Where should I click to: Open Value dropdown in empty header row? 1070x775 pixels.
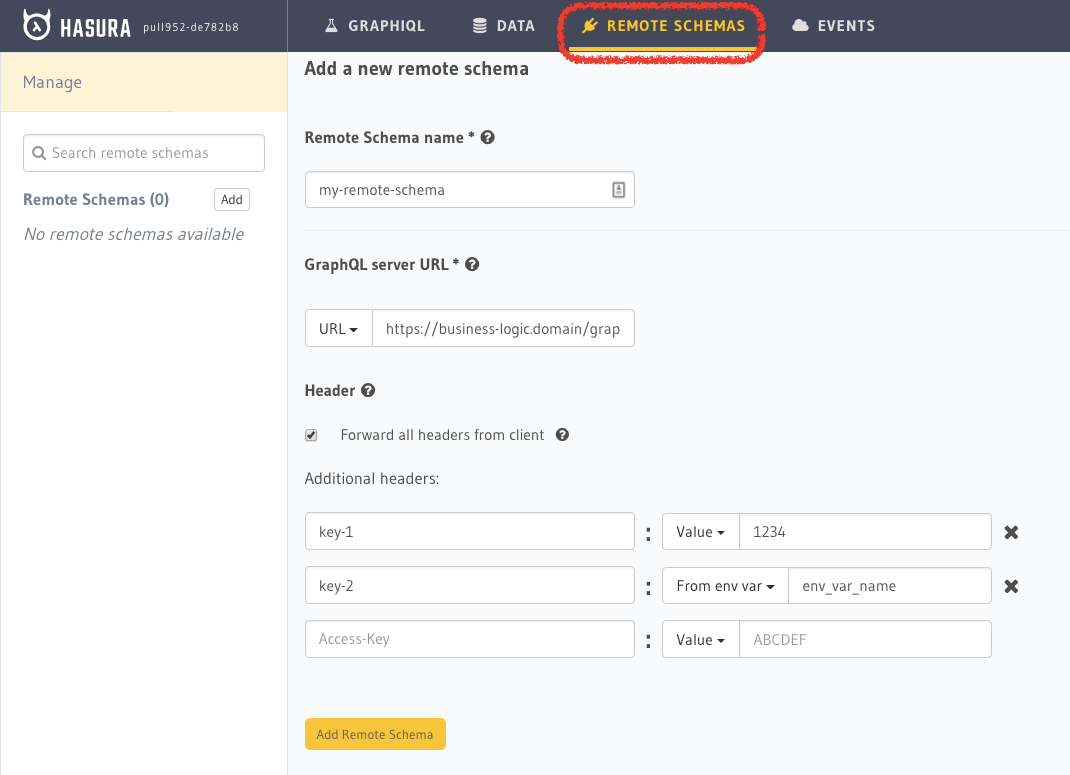(x=700, y=640)
